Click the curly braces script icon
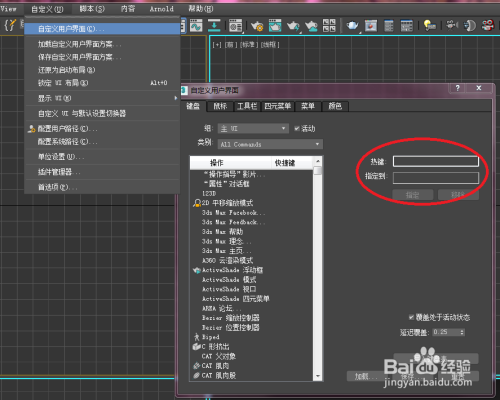500x400 pixels. point(10,25)
